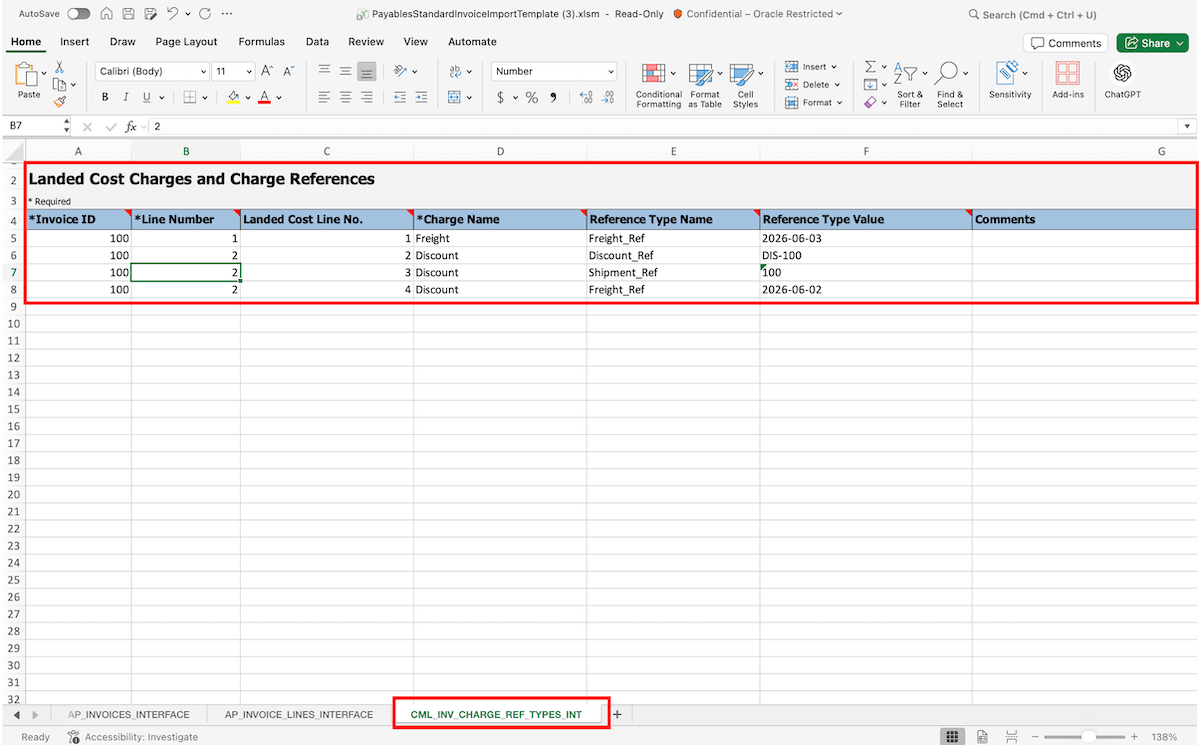The width and height of the screenshot is (1200, 745).
Task: Click the fill color yellow swatch
Action: pyautogui.click(x=233, y=97)
